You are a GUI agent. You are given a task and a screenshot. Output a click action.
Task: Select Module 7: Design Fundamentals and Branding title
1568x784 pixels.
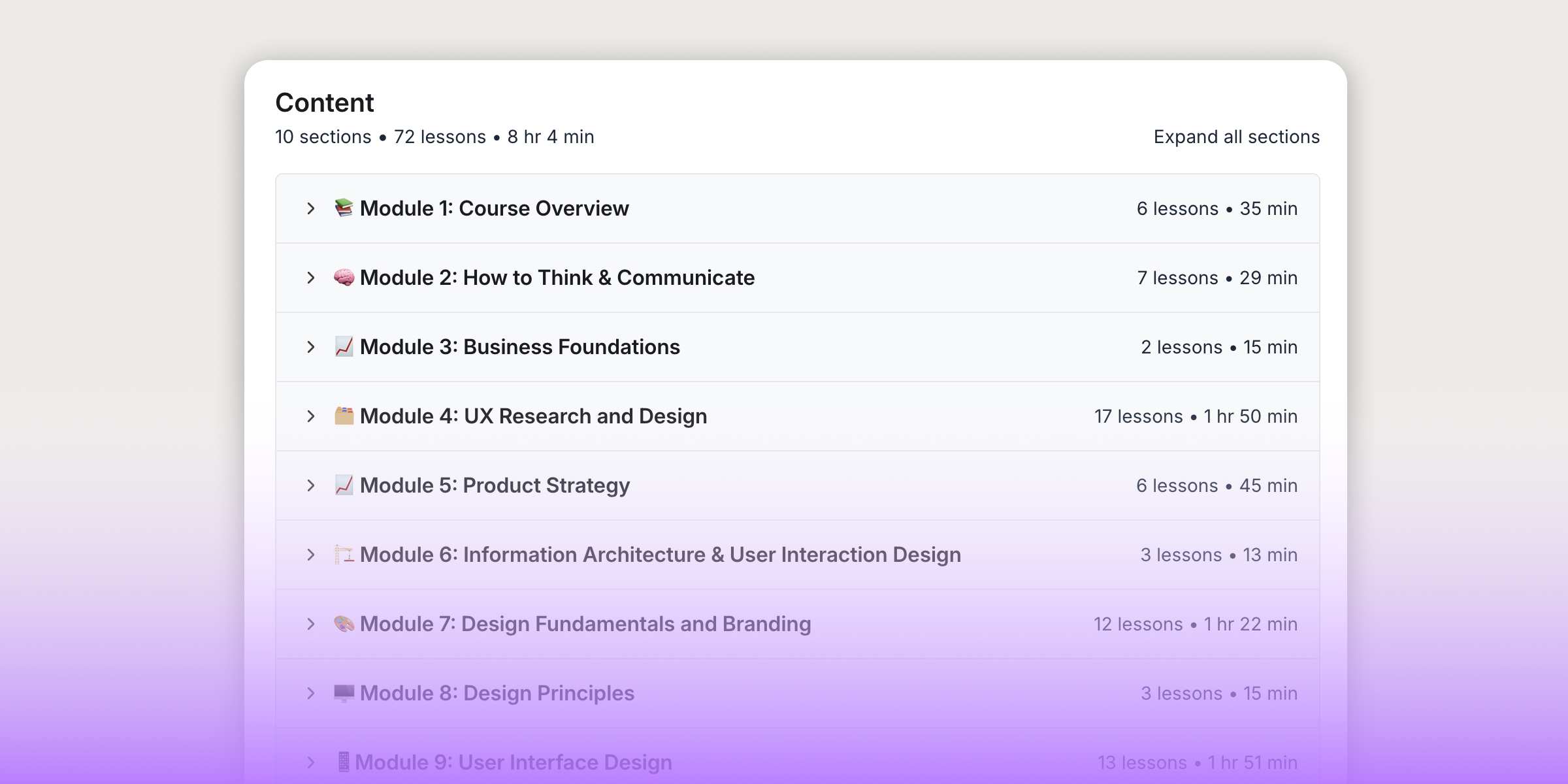pyautogui.click(x=585, y=624)
